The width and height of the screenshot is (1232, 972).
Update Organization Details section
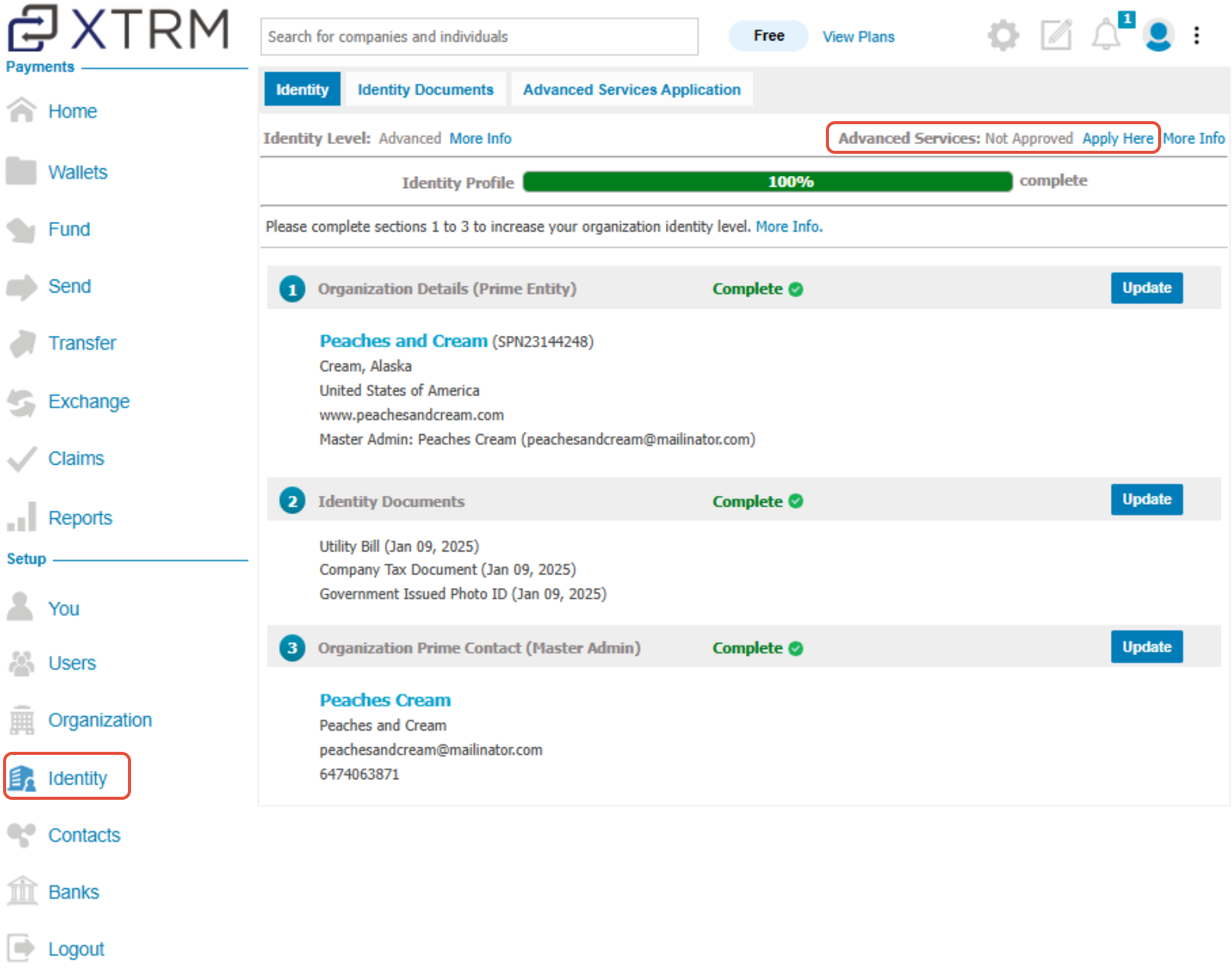(1147, 288)
